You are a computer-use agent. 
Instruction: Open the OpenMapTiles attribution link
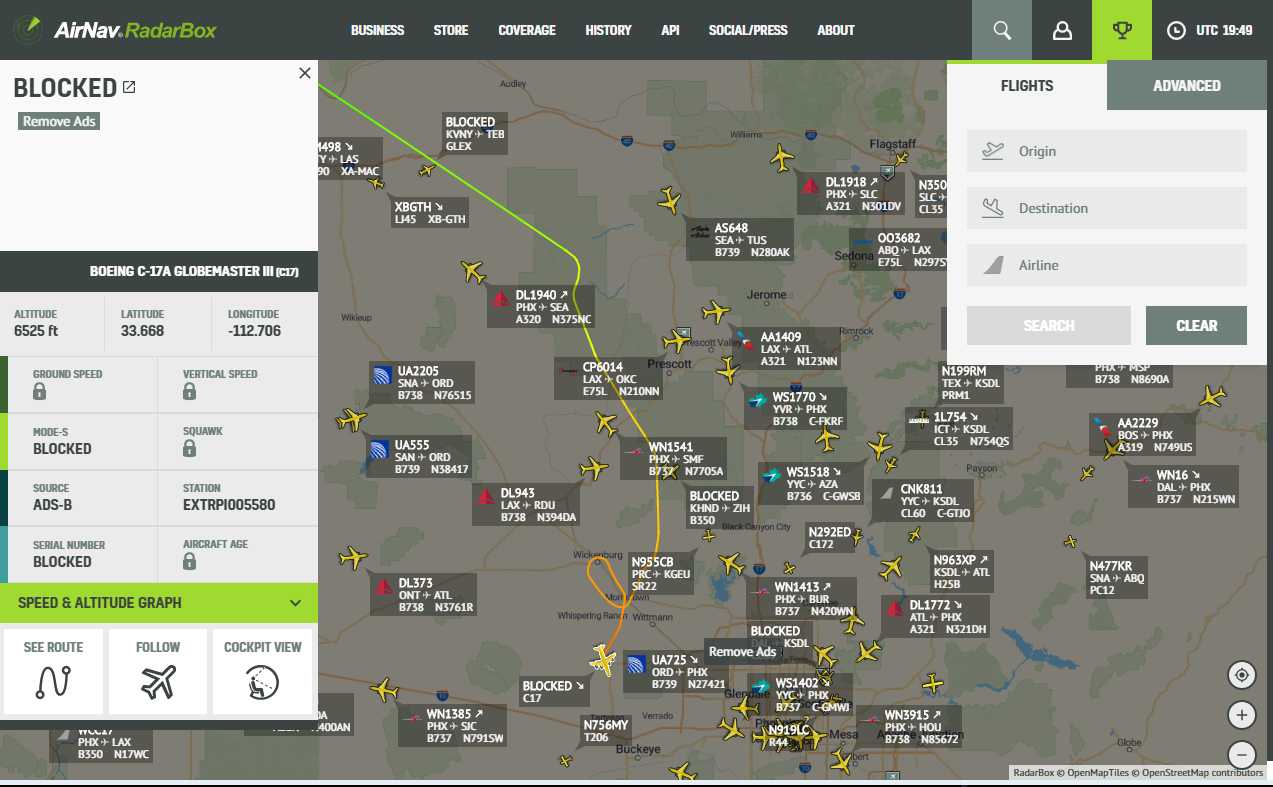[x=1094, y=772]
